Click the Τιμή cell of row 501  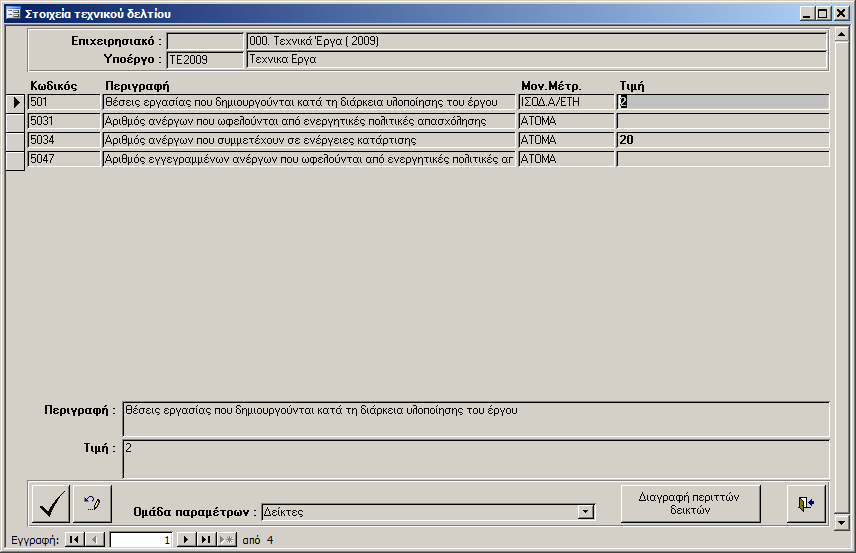click(x=722, y=102)
